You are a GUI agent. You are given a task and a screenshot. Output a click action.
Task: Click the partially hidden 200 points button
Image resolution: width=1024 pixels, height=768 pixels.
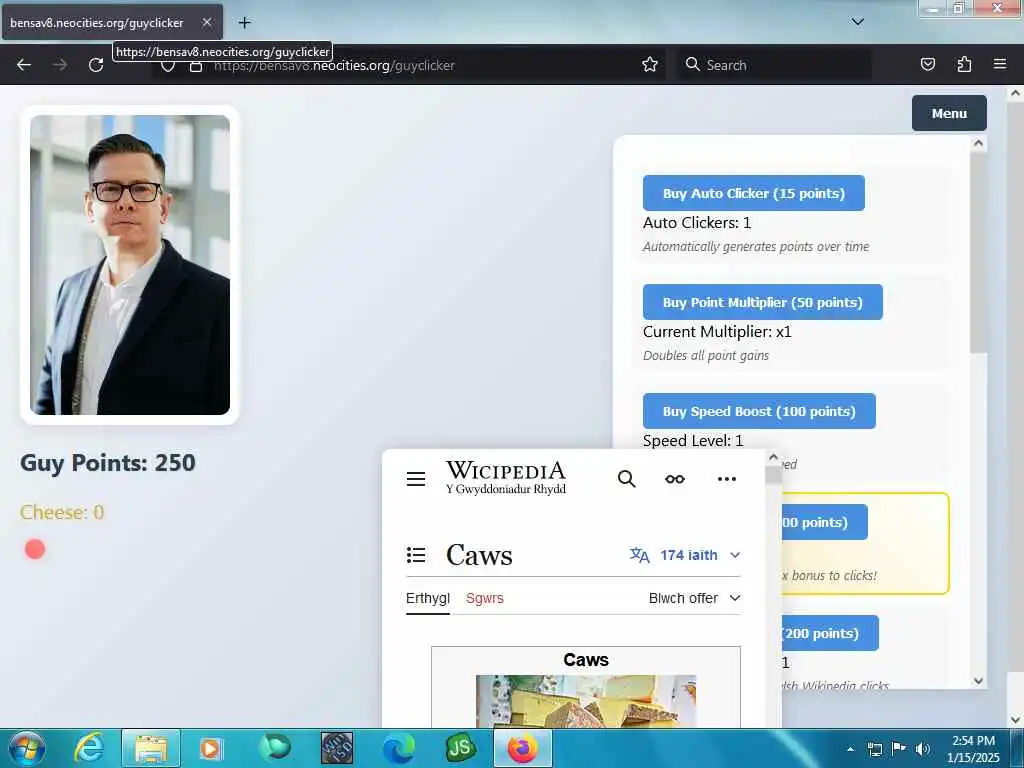[829, 633]
